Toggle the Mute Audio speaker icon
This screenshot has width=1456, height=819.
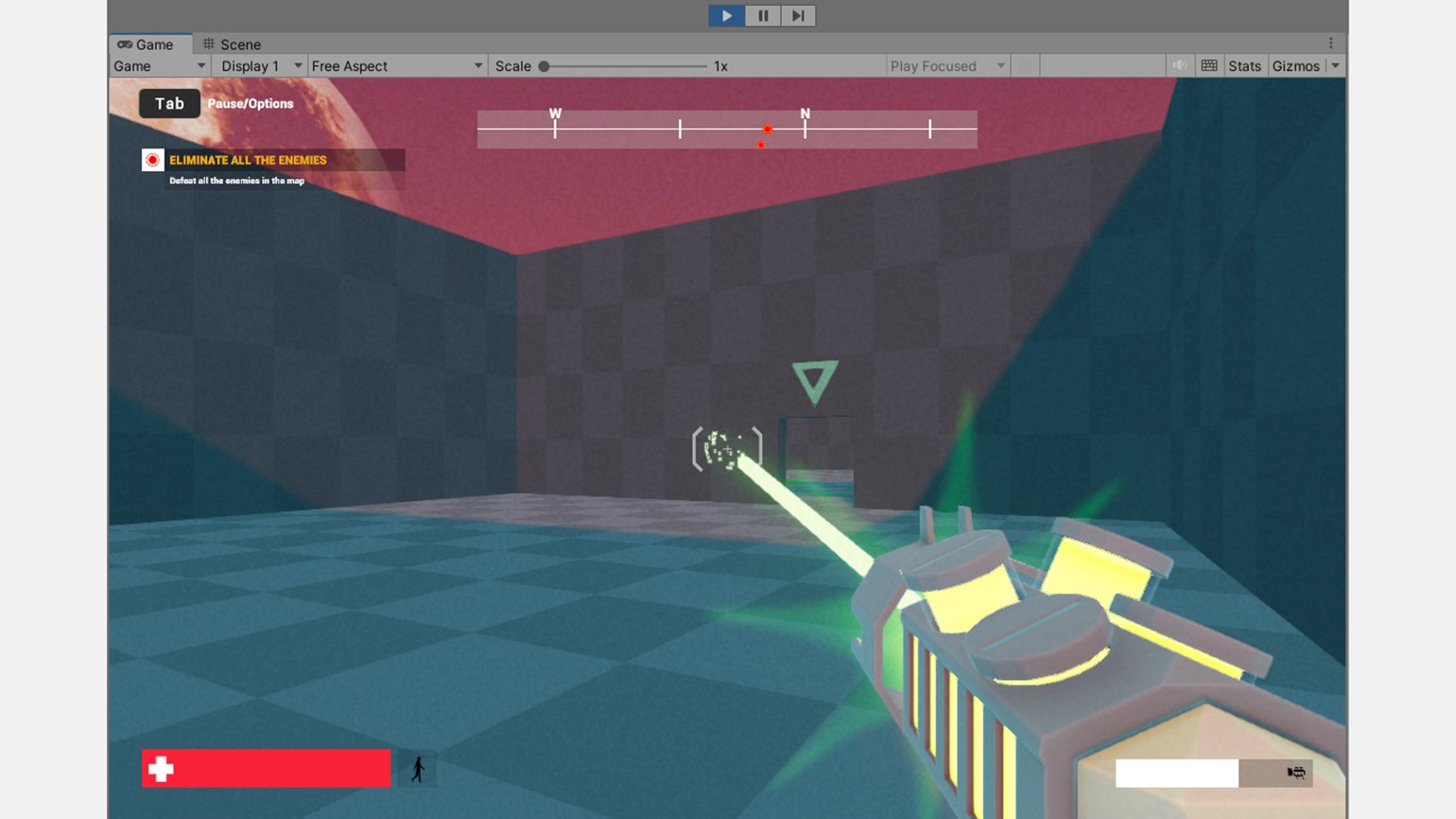click(x=1179, y=65)
